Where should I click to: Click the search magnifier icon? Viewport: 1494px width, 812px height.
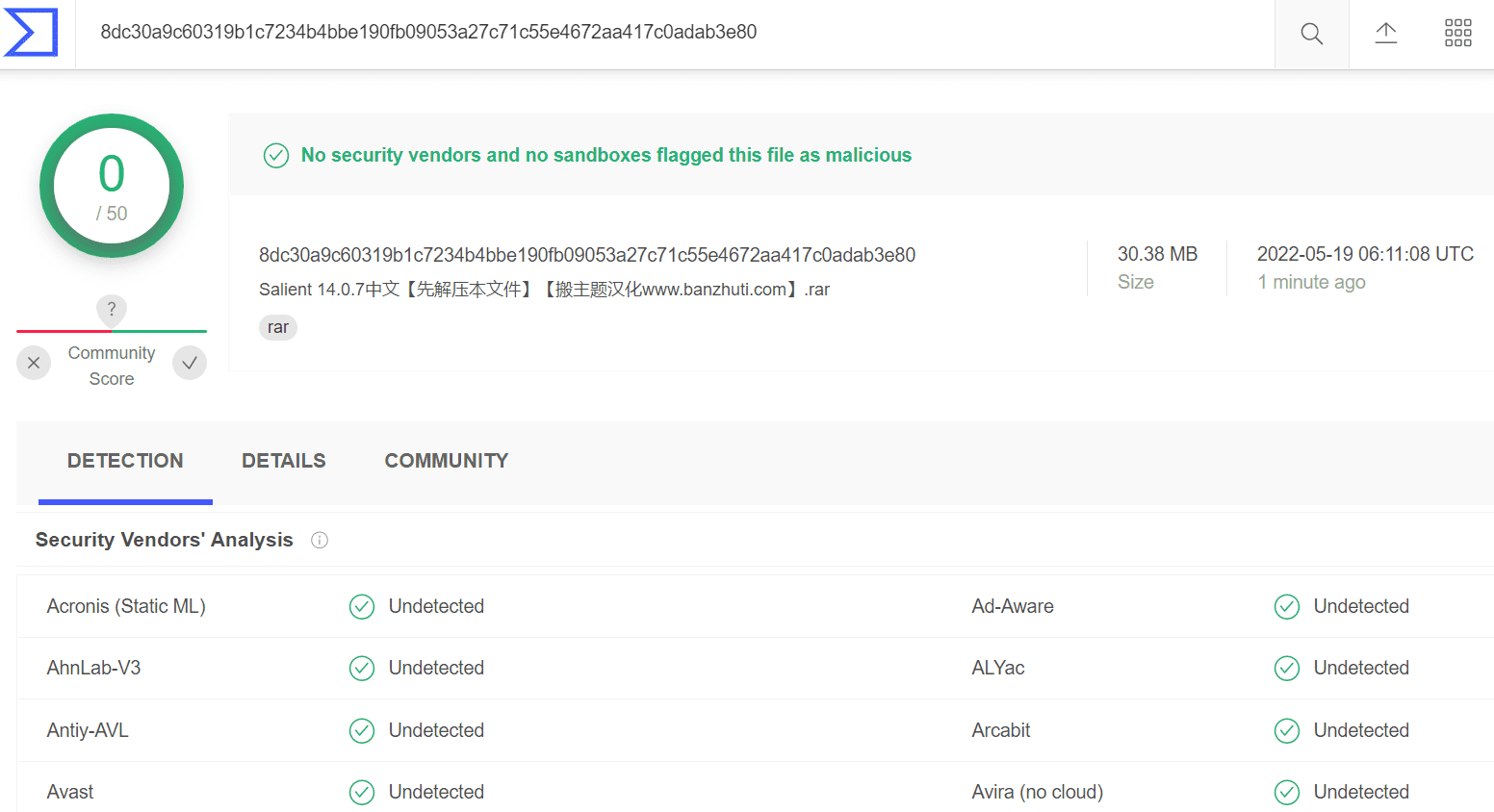coord(1311,34)
